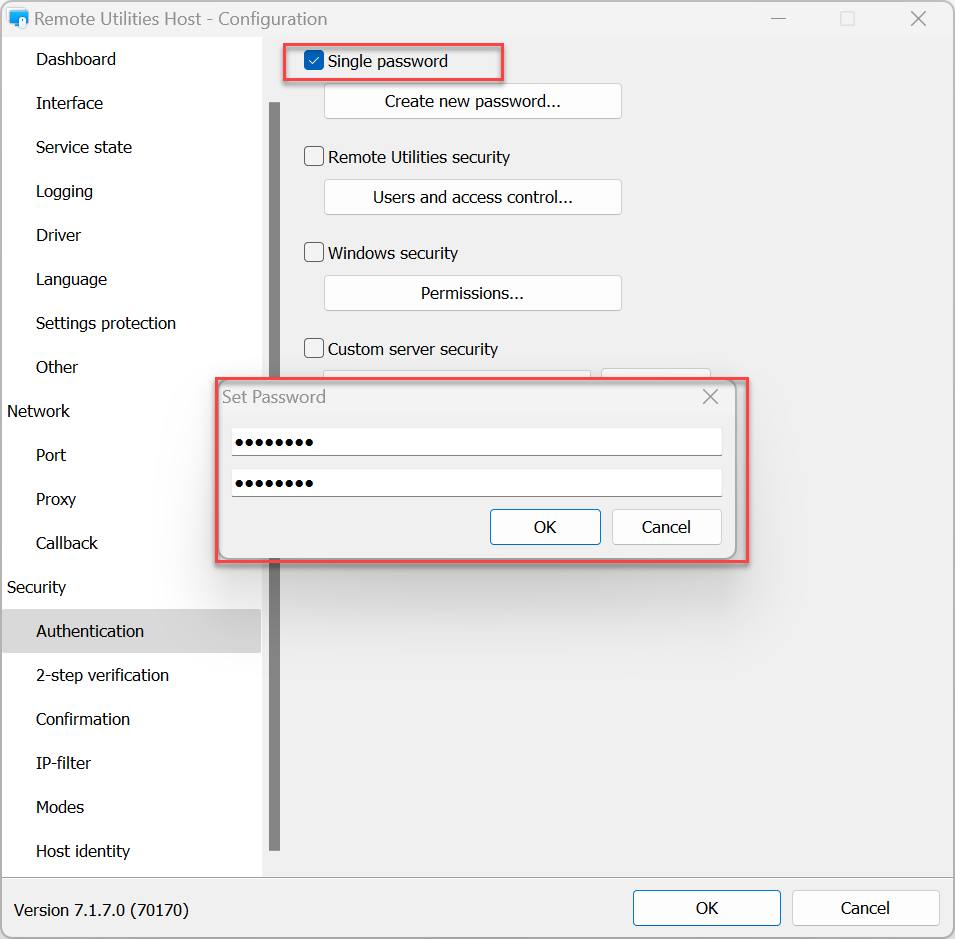Open Users and access control settings
This screenshot has width=955, height=939.
pos(472,197)
